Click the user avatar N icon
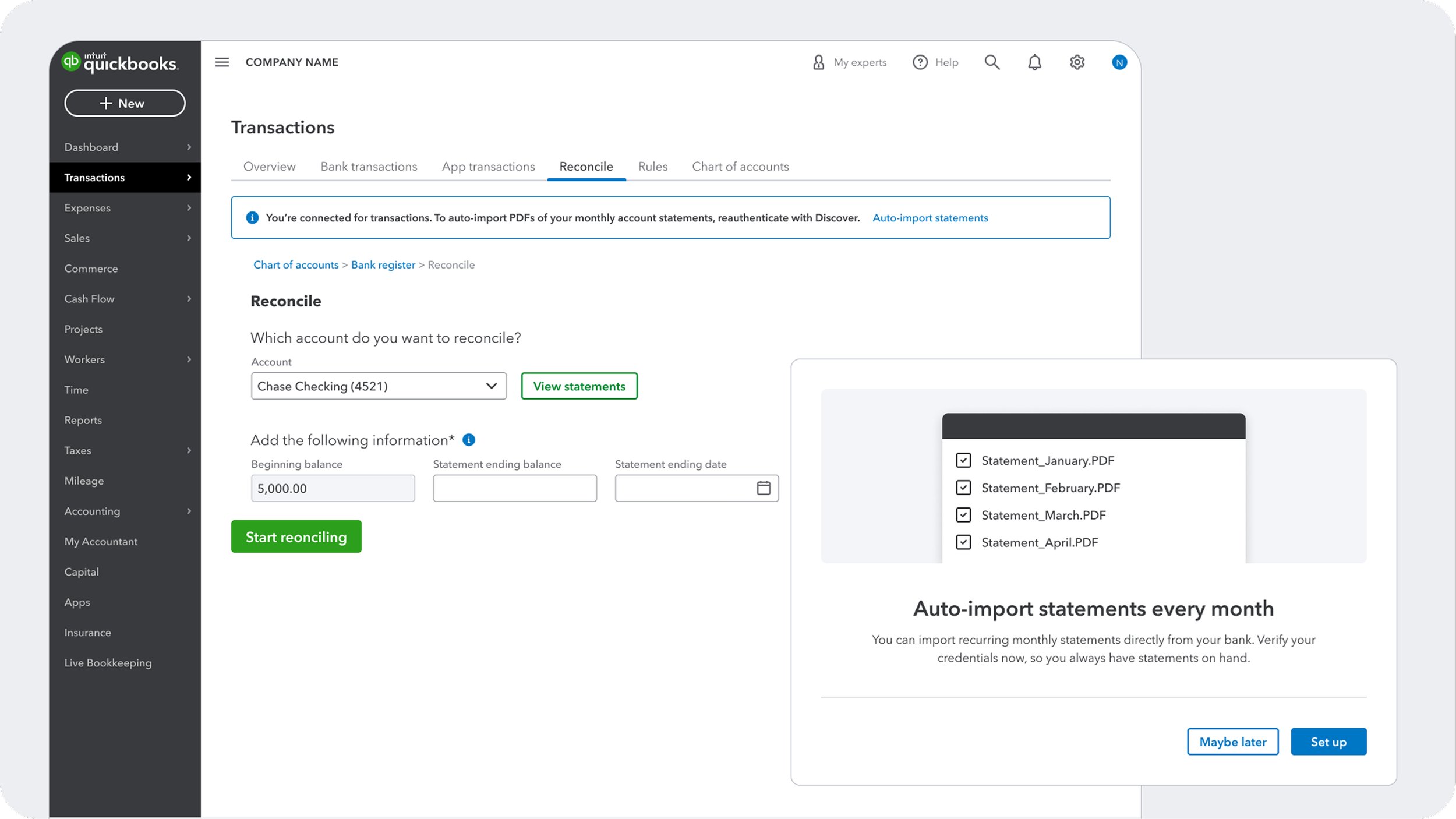The height and width of the screenshot is (819, 1456). coord(1119,62)
